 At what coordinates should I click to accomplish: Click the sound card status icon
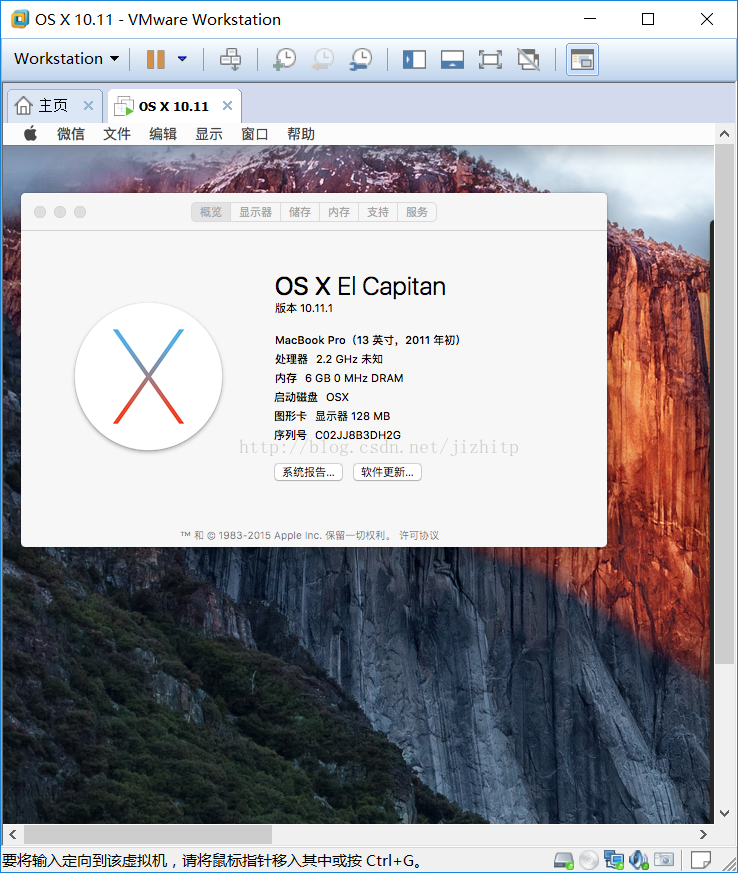(637, 860)
